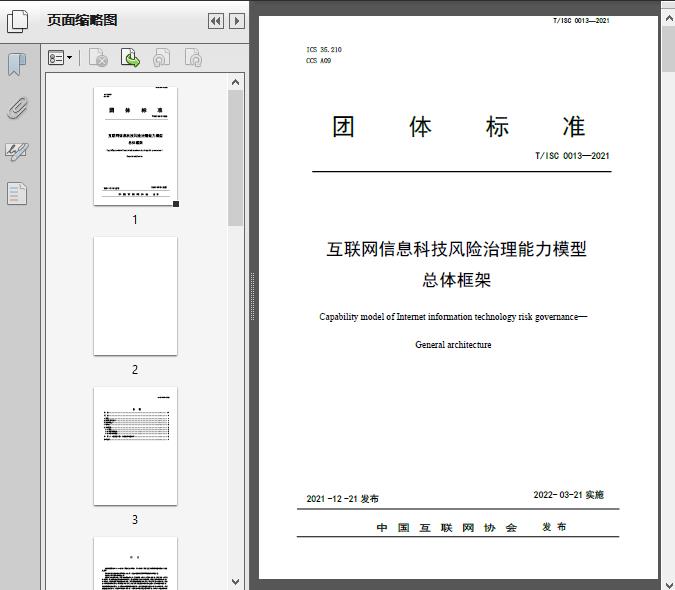Select blank page 2 thumbnail
The width and height of the screenshot is (675, 590).
pyautogui.click(x=135, y=296)
